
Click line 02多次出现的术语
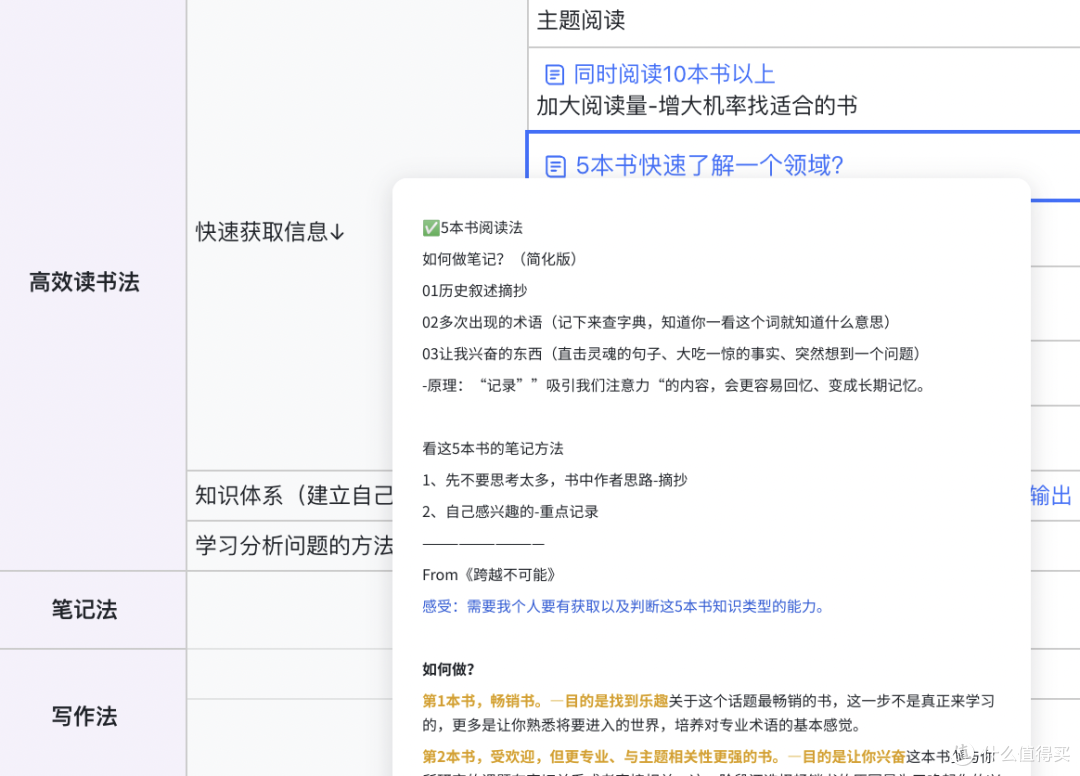656,322
